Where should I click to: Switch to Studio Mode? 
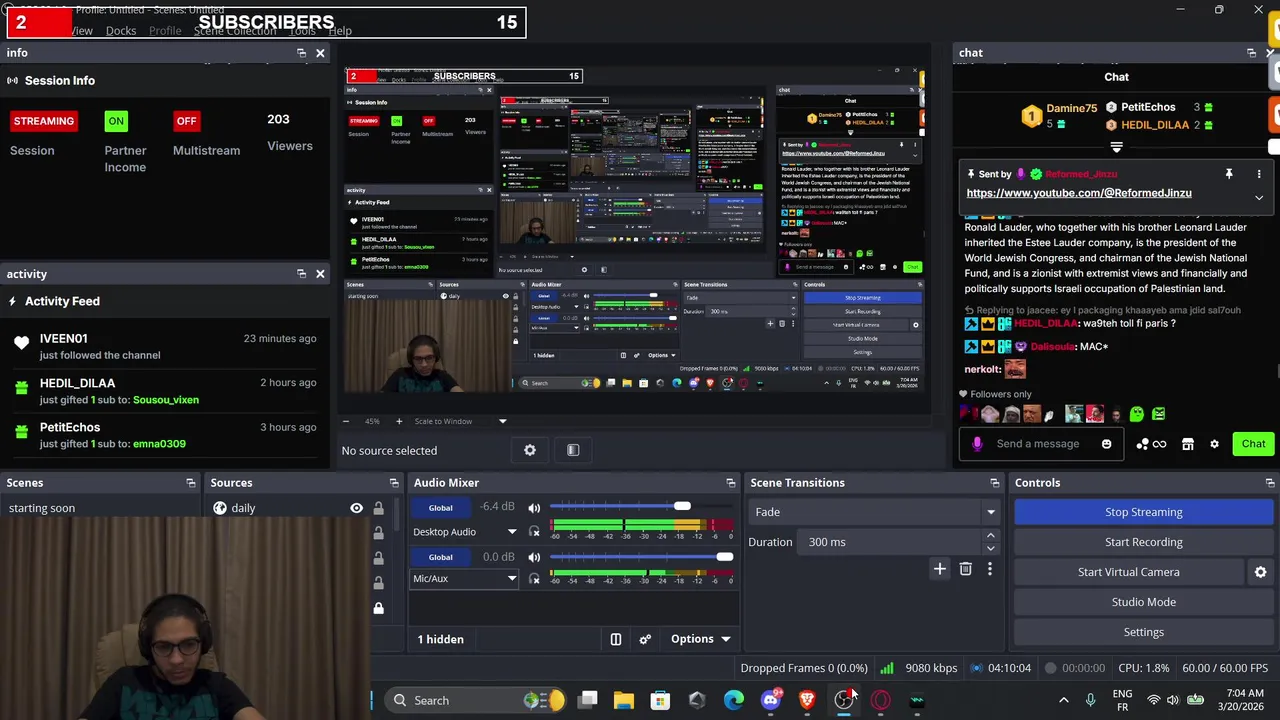pyautogui.click(x=1143, y=602)
